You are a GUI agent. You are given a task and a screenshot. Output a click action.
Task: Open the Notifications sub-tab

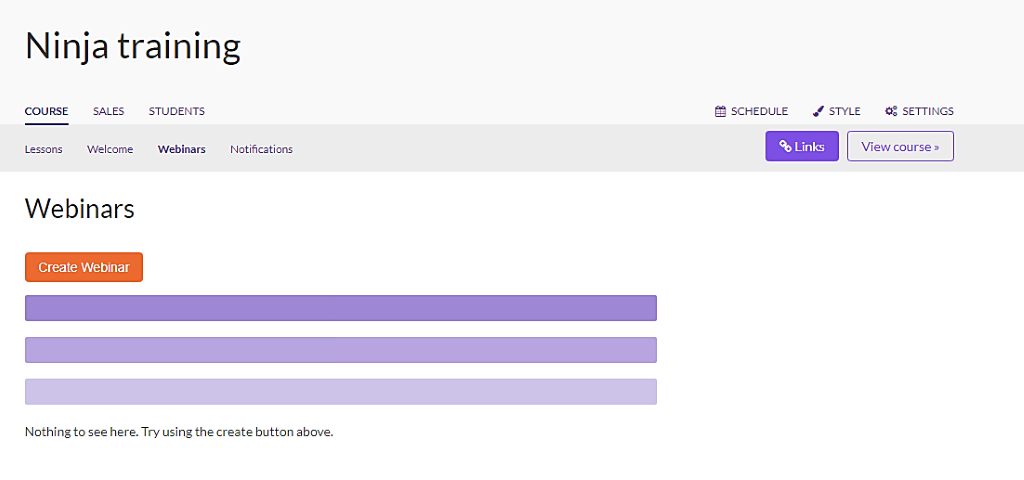click(x=261, y=149)
